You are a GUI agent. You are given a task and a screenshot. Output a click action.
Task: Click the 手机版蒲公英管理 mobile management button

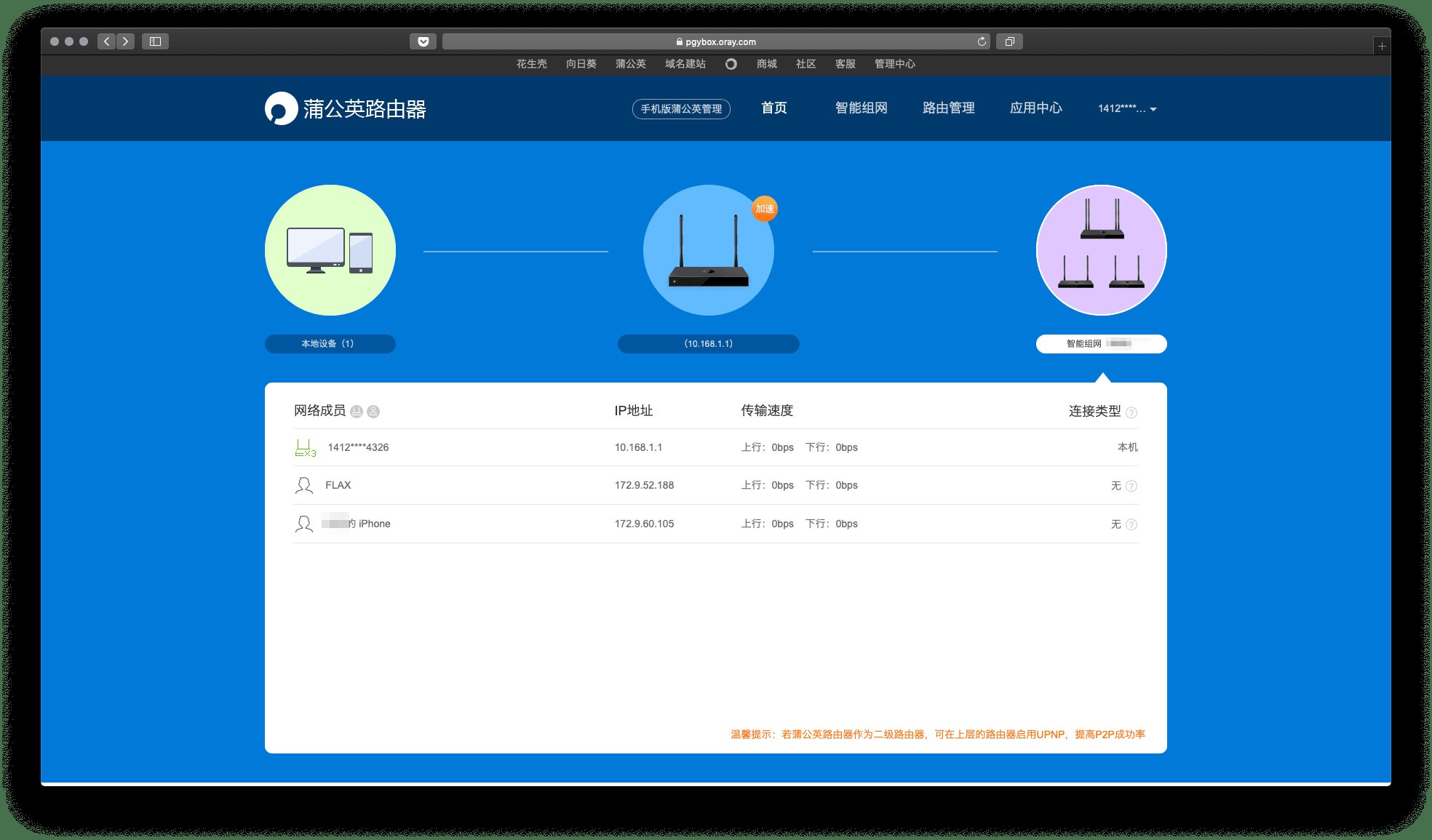(x=682, y=109)
